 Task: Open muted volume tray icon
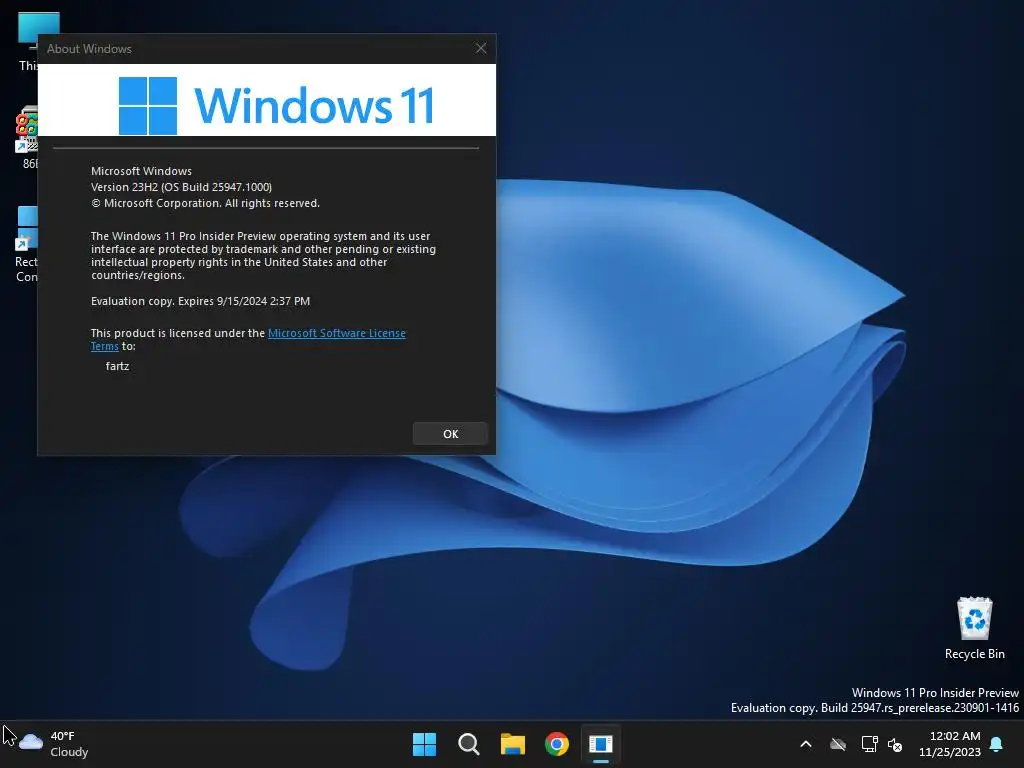tap(895, 744)
